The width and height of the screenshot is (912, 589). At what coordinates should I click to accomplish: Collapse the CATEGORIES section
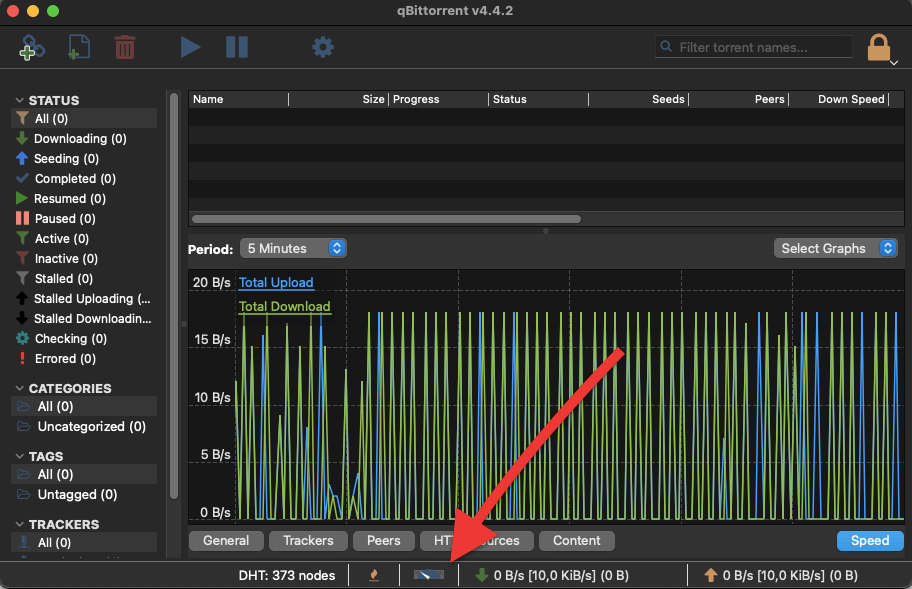click(19, 388)
